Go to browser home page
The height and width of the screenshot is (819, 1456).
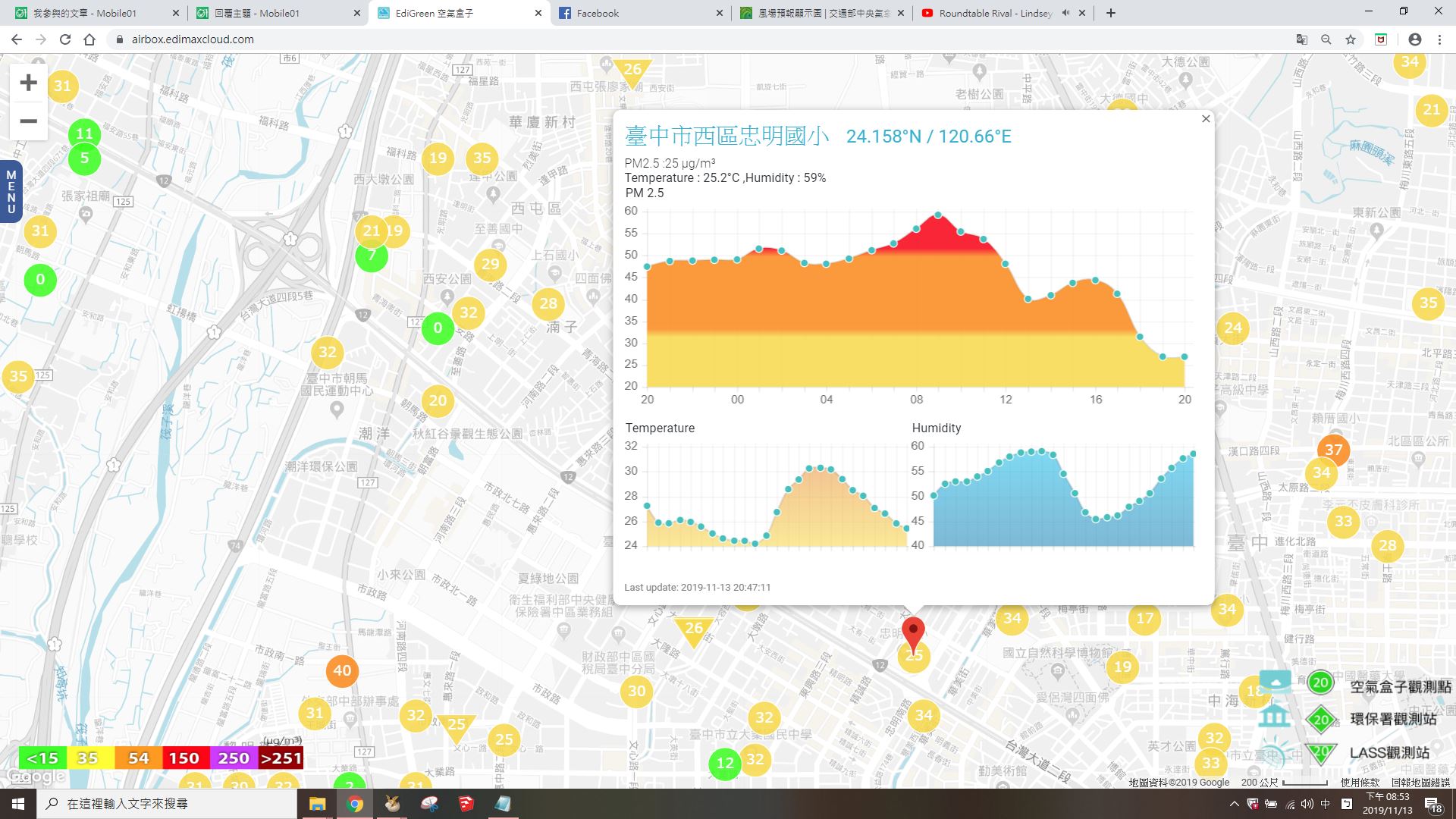click(x=89, y=39)
